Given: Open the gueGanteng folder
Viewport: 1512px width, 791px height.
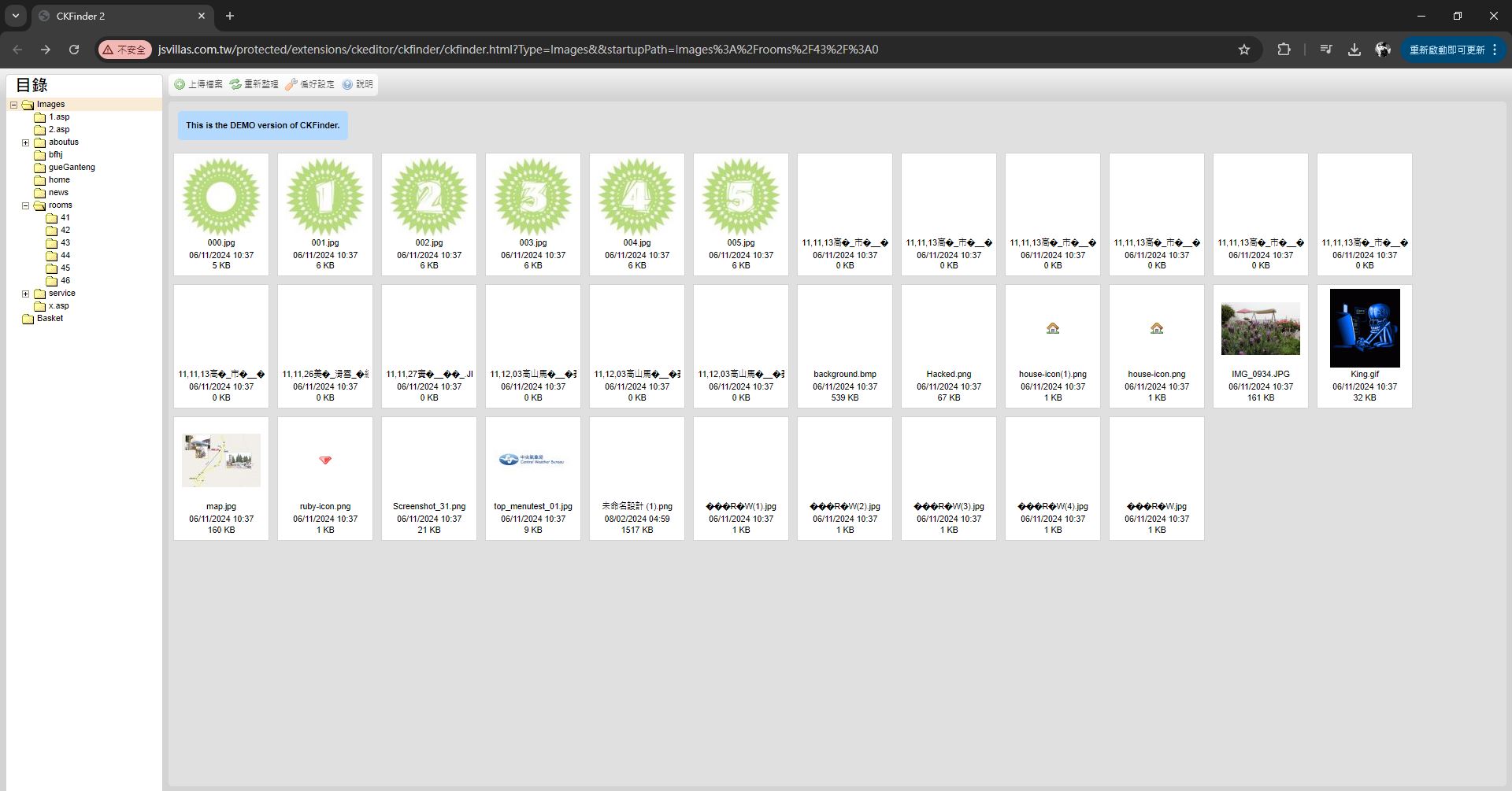Looking at the screenshot, I should [x=72, y=168].
